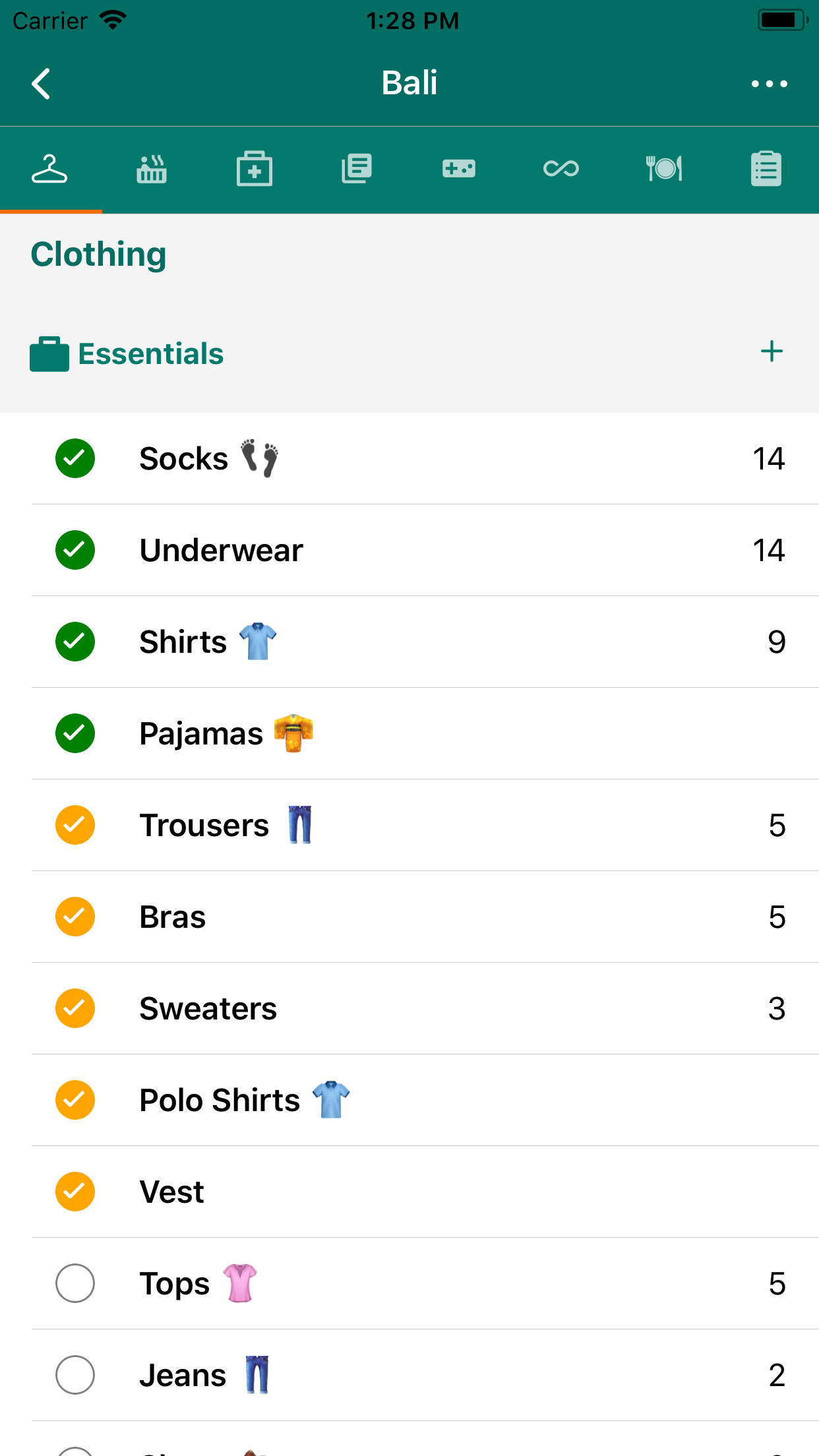This screenshot has height=1456, width=819.
Task: Uncheck the Socks item
Action: click(x=75, y=458)
